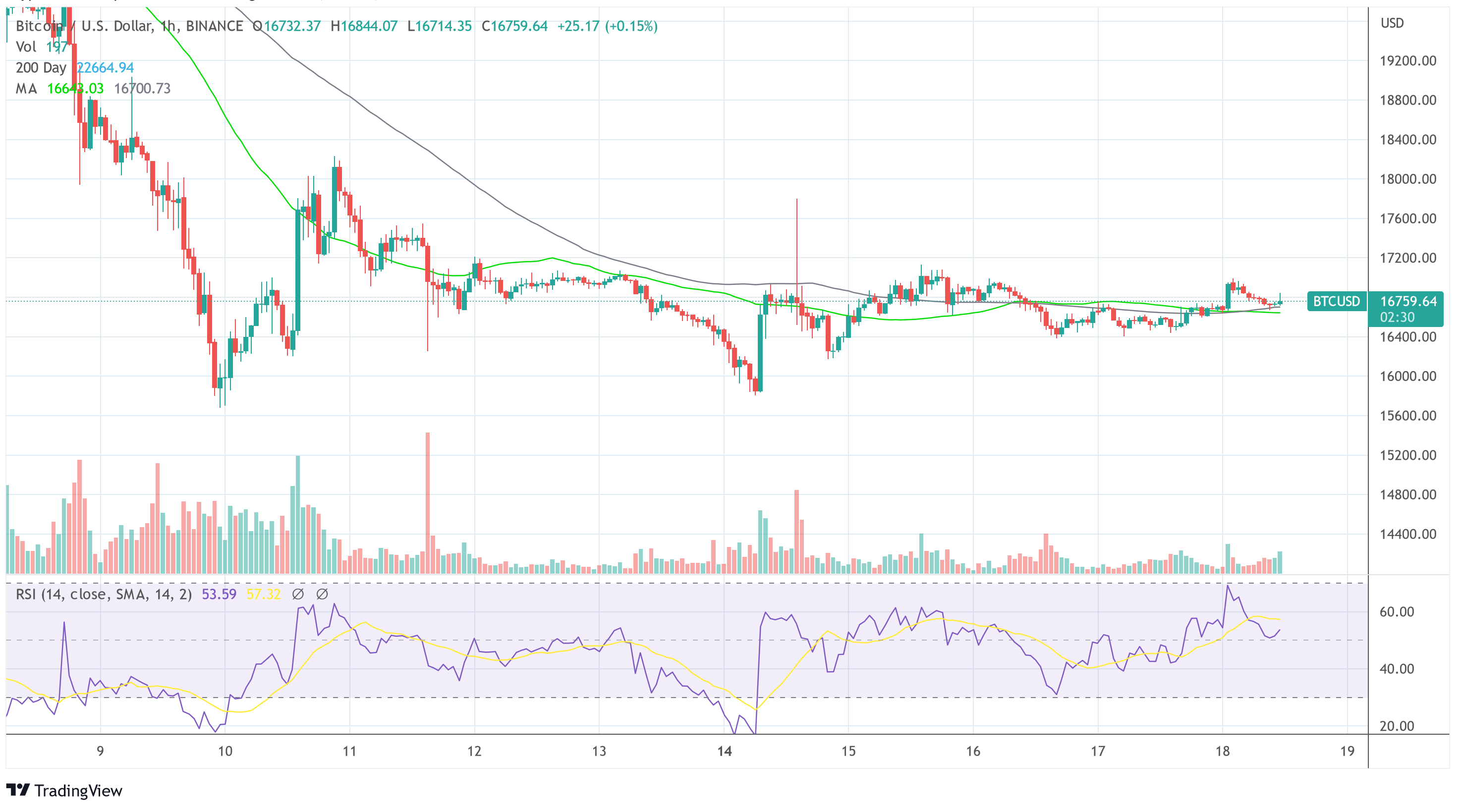This screenshot has height=812, width=1462.
Task: Click the low value L16714.35
Action: point(439,26)
